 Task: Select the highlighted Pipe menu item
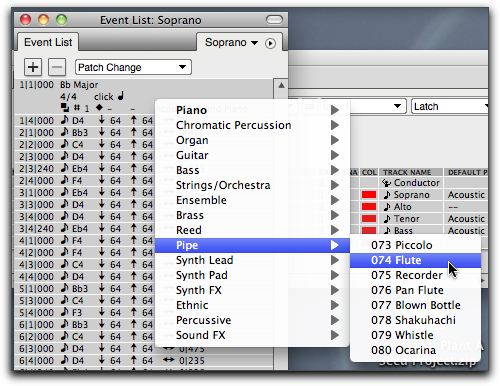tap(252, 245)
